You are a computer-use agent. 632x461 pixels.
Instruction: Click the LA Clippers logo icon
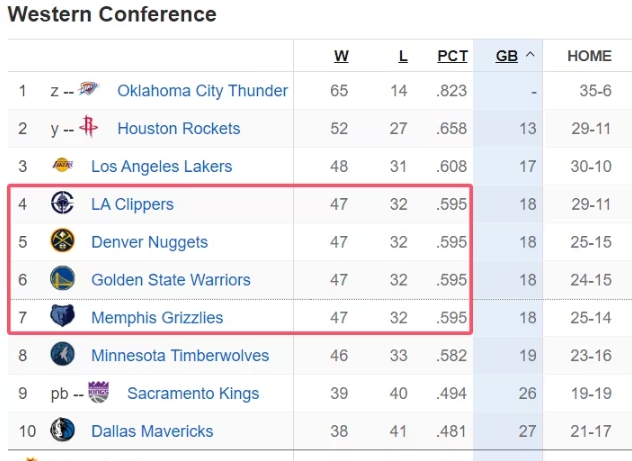62,204
